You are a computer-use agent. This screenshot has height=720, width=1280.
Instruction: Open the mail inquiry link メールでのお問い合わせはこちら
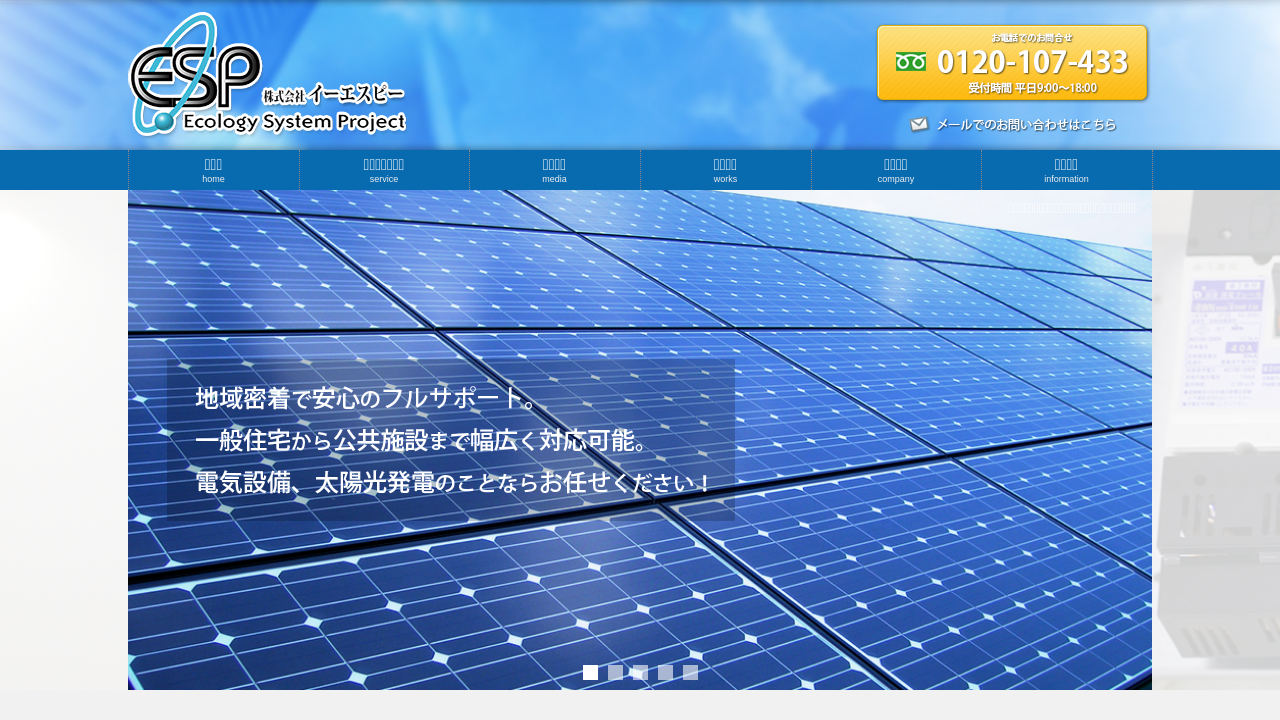[1025, 125]
